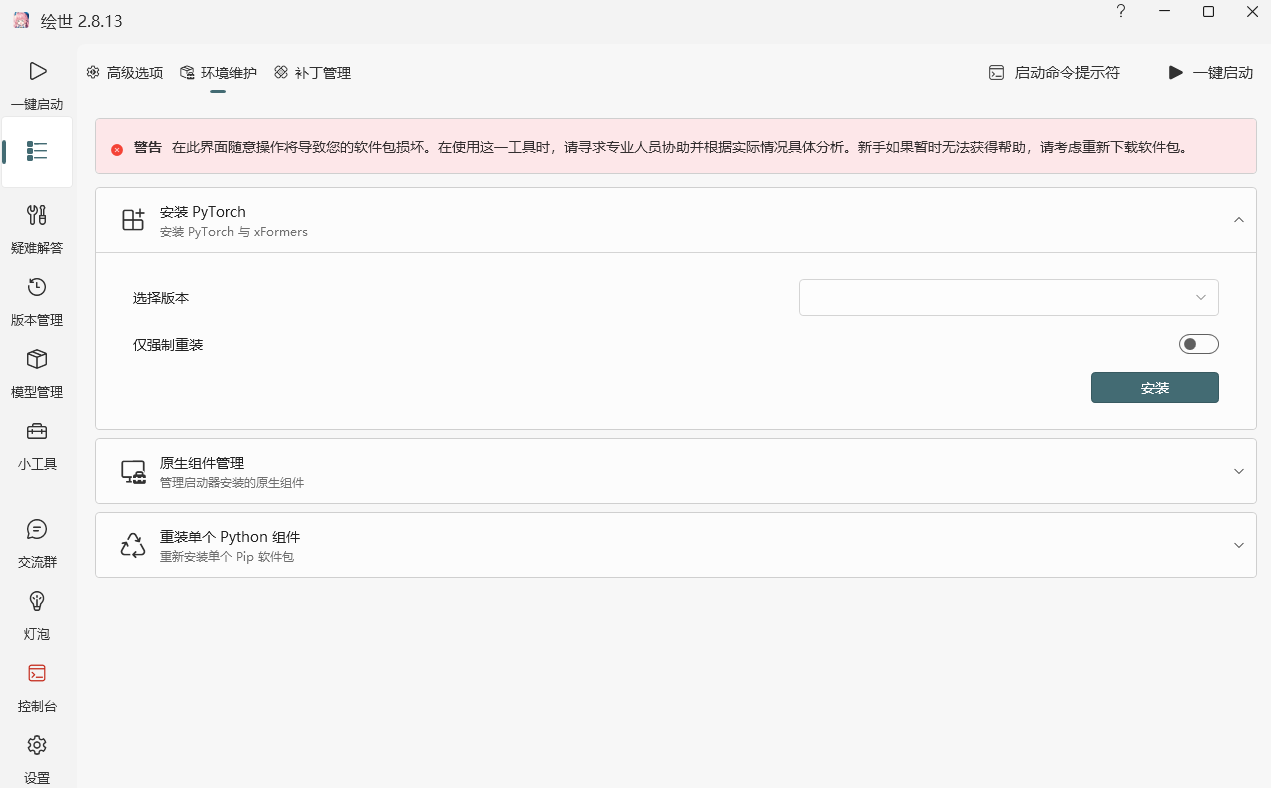Open 版本管理 from the sidebar

click(x=37, y=300)
